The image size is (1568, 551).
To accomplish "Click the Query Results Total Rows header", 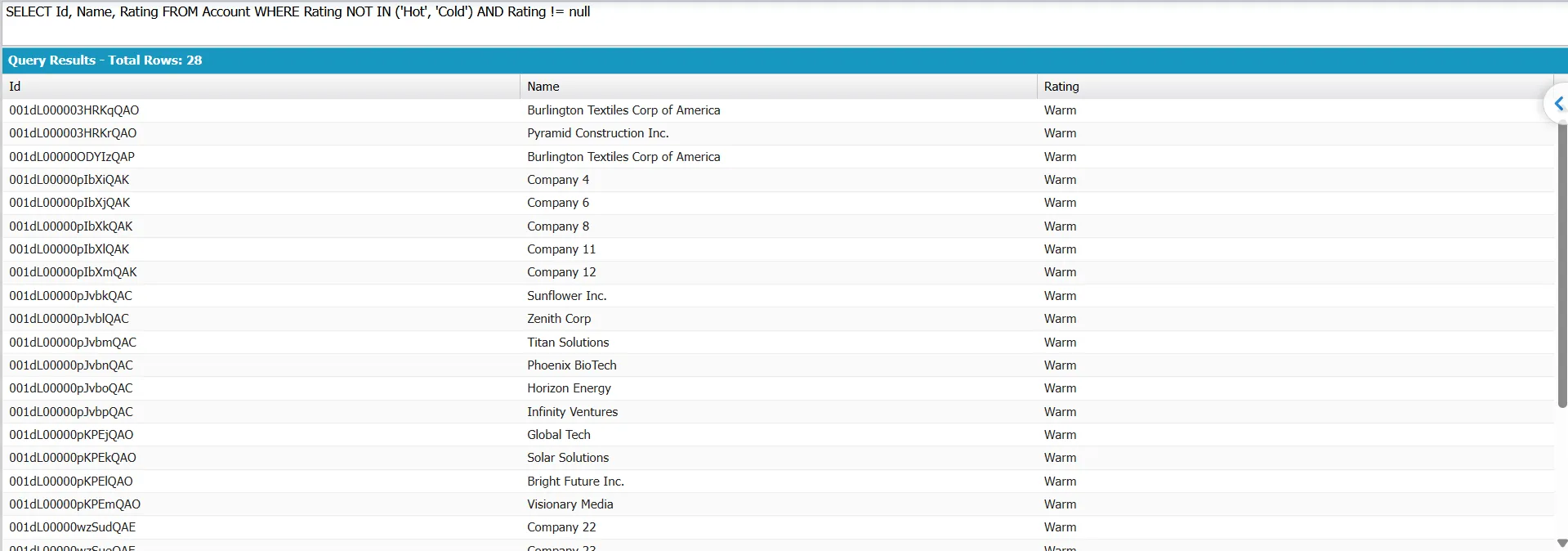I will [105, 60].
